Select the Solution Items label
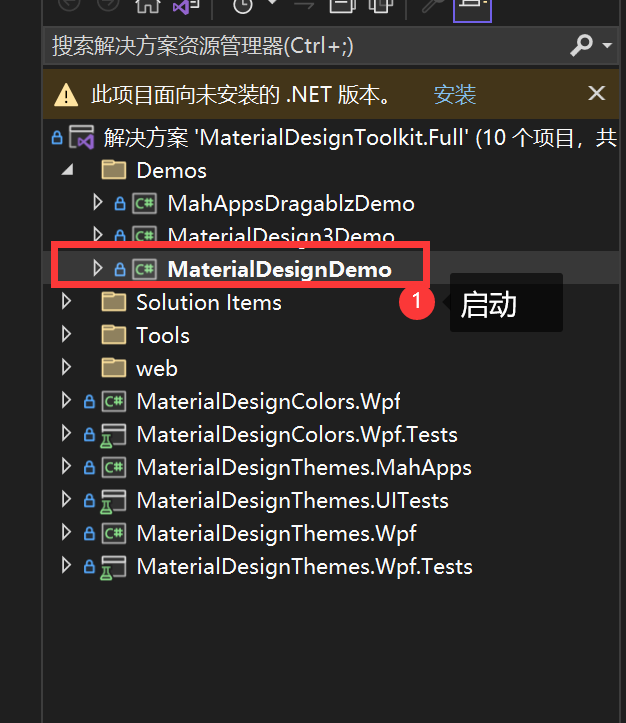 pyautogui.click(x=209, y=302)
